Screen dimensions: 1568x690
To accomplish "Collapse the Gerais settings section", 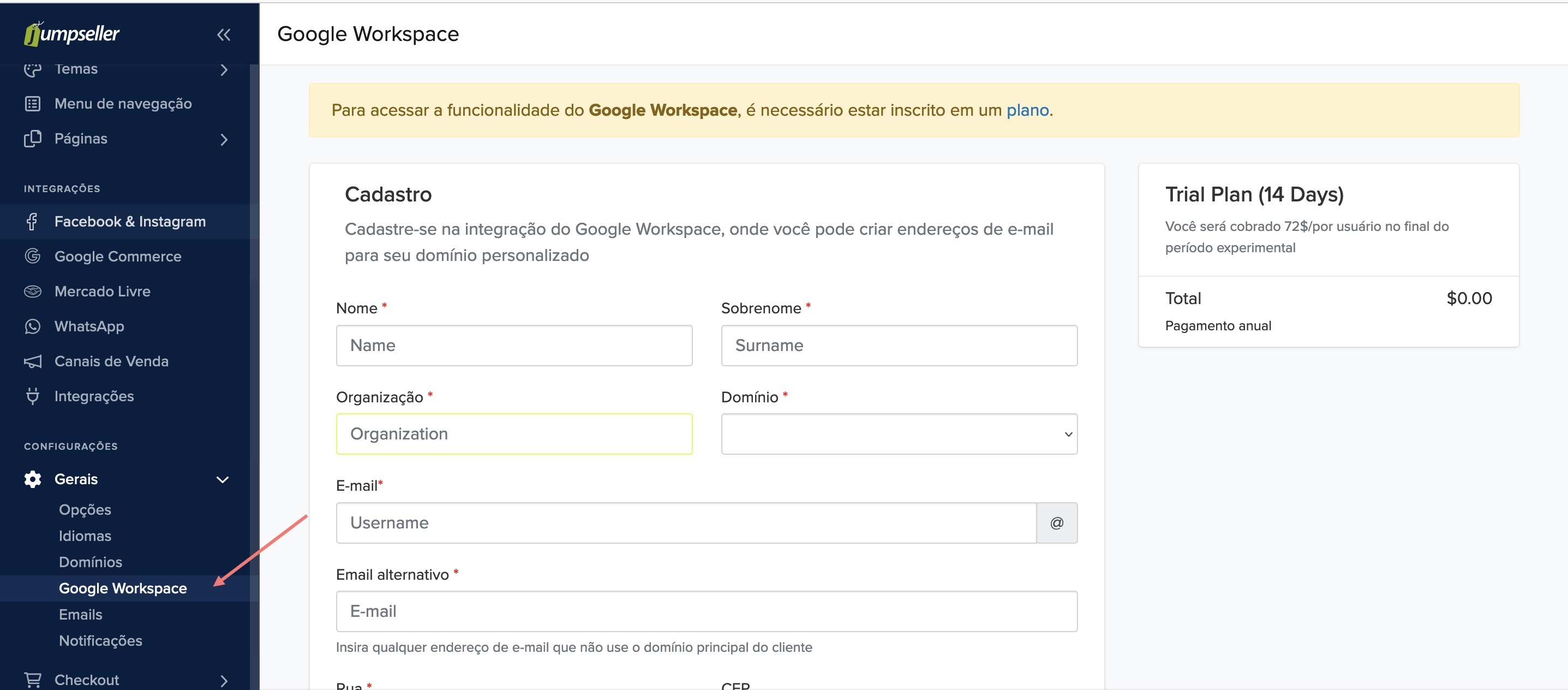I will click(x=223, y=479).
